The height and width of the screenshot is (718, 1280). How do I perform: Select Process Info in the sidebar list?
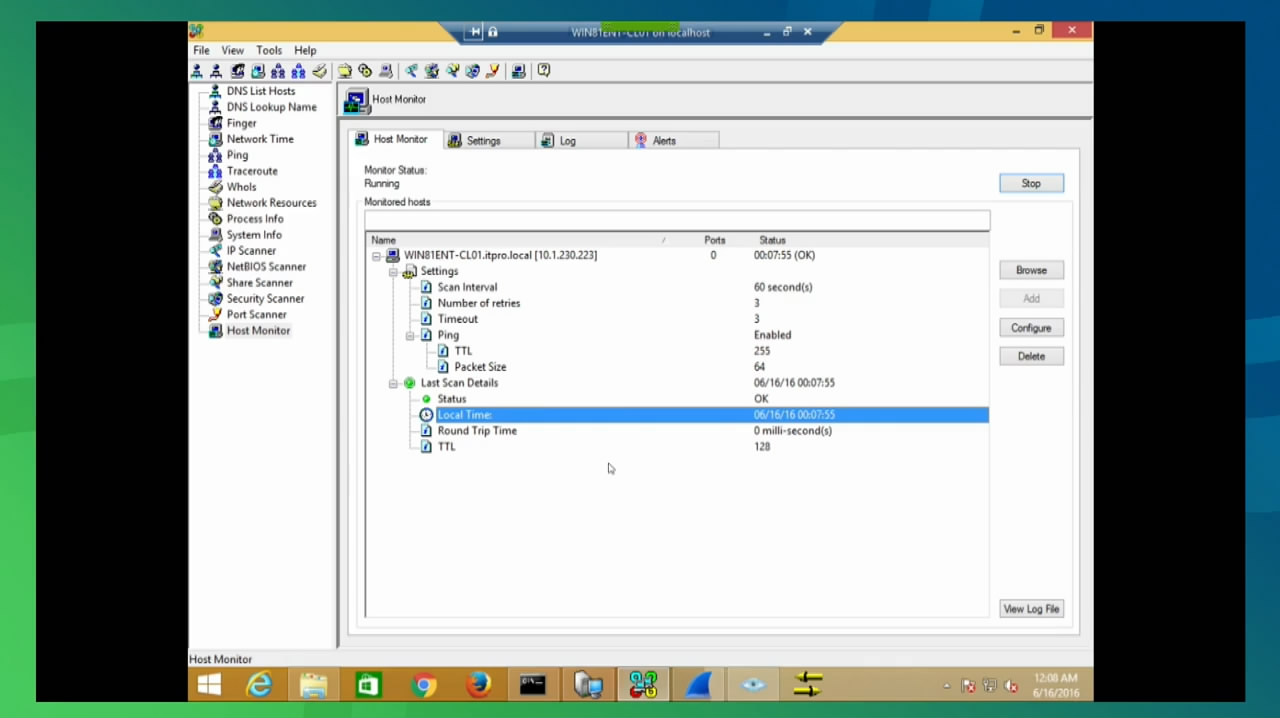click(255, 219)
